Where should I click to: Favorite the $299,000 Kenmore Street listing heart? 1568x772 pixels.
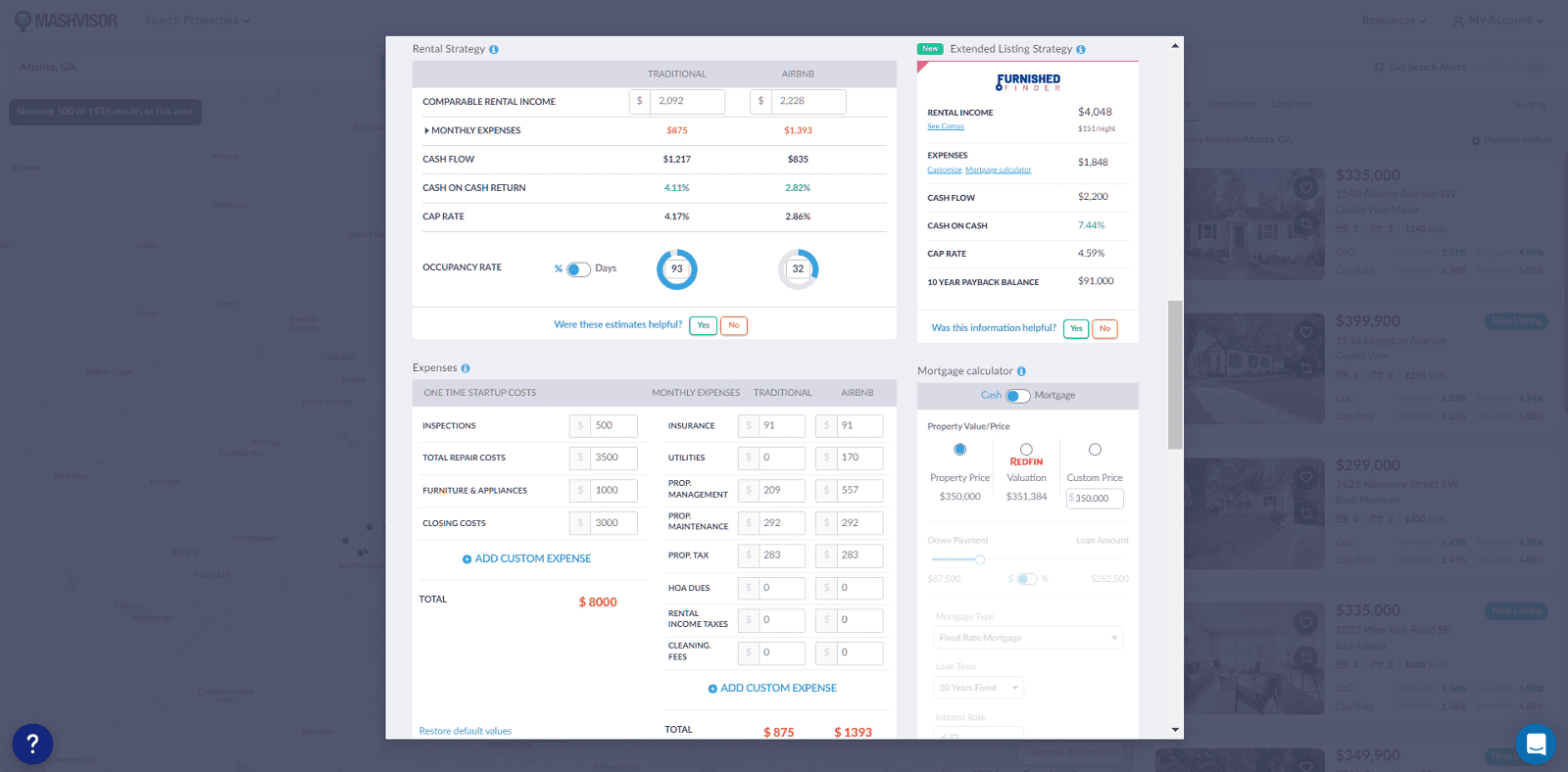point(1305,477)
